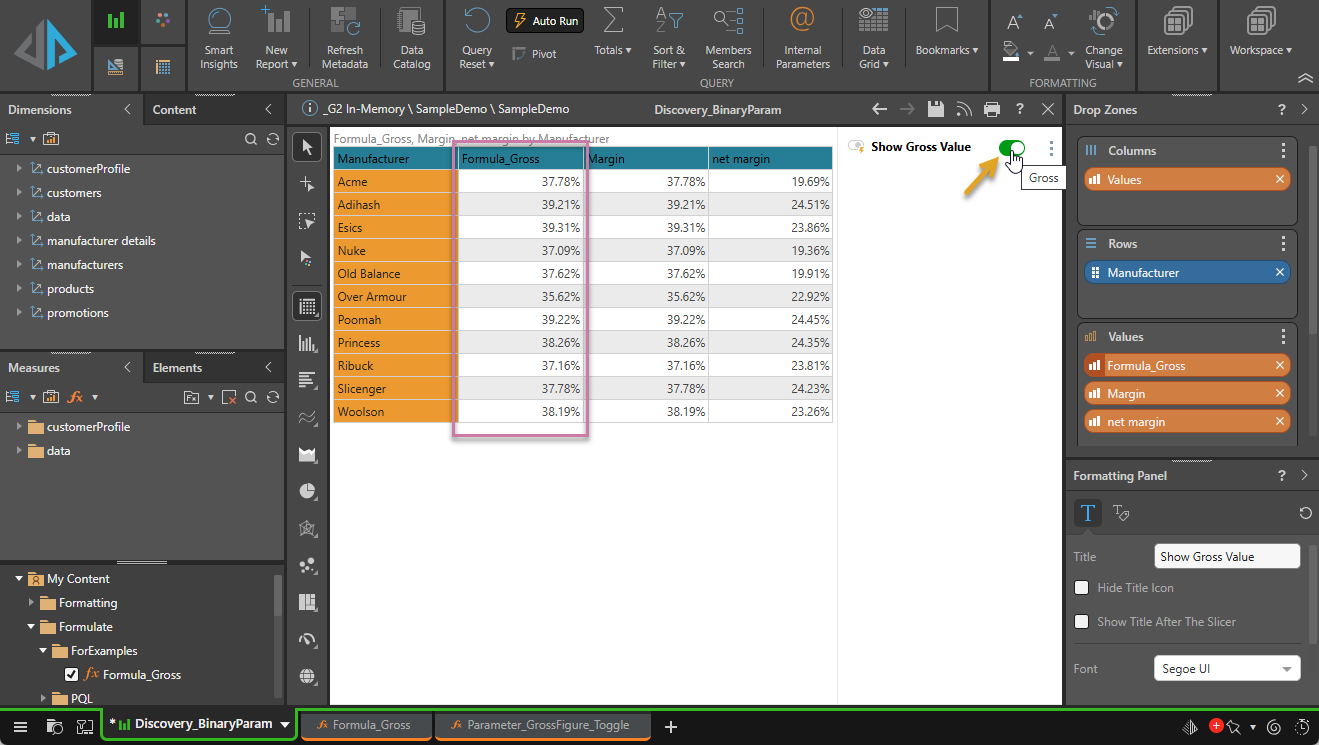This screenshot has width=1319, height=745.
Task: Uncheck the Formula_Gross content item checkbox
Action: point(71,674)
